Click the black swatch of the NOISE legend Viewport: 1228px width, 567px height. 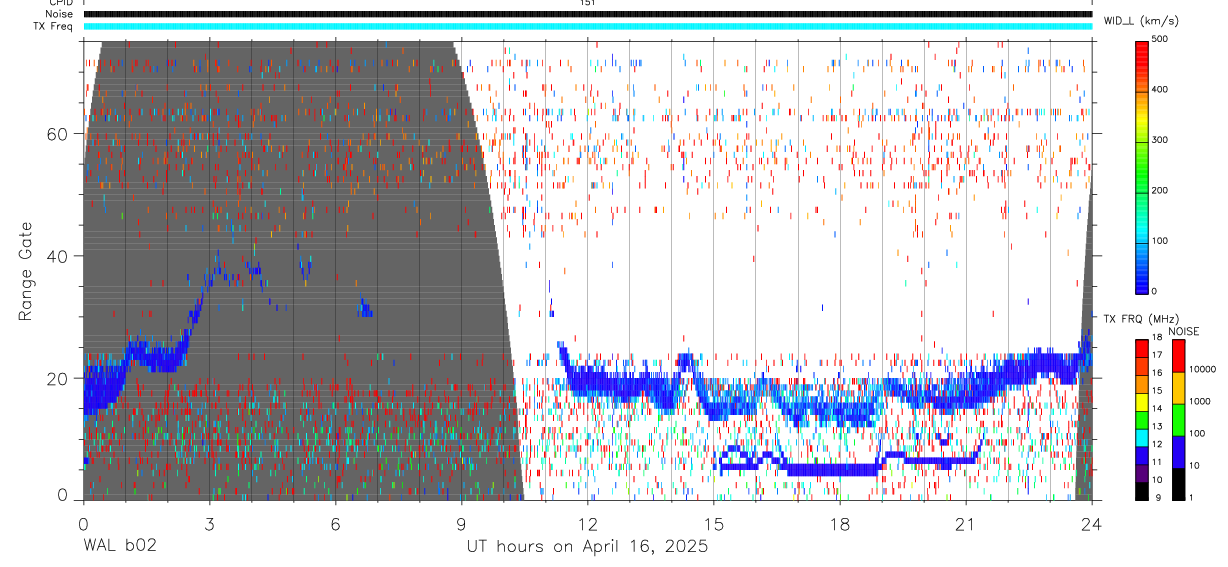coord(1179,483)
